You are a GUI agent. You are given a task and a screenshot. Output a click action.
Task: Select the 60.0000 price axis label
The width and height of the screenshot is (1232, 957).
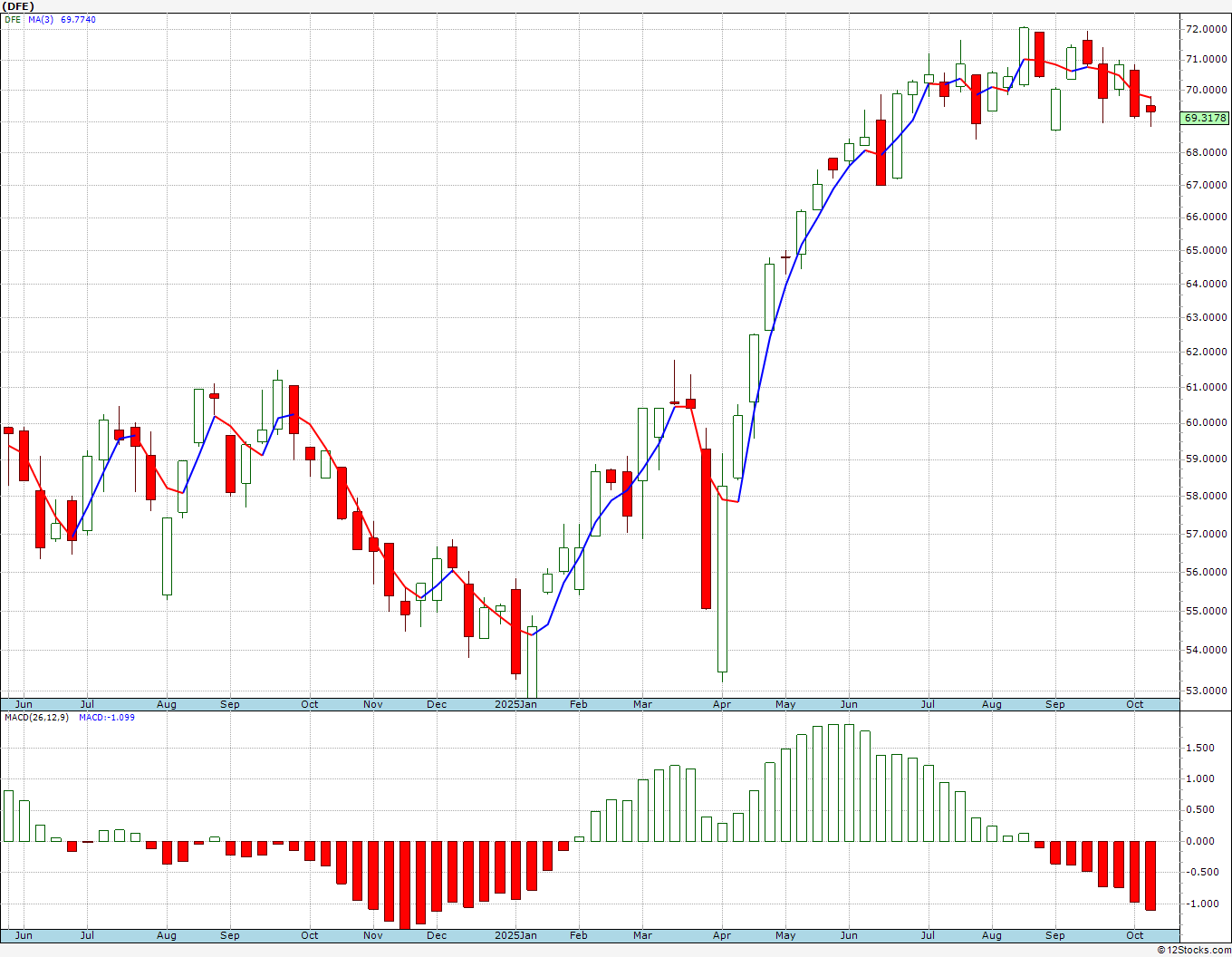point(1207,422)
